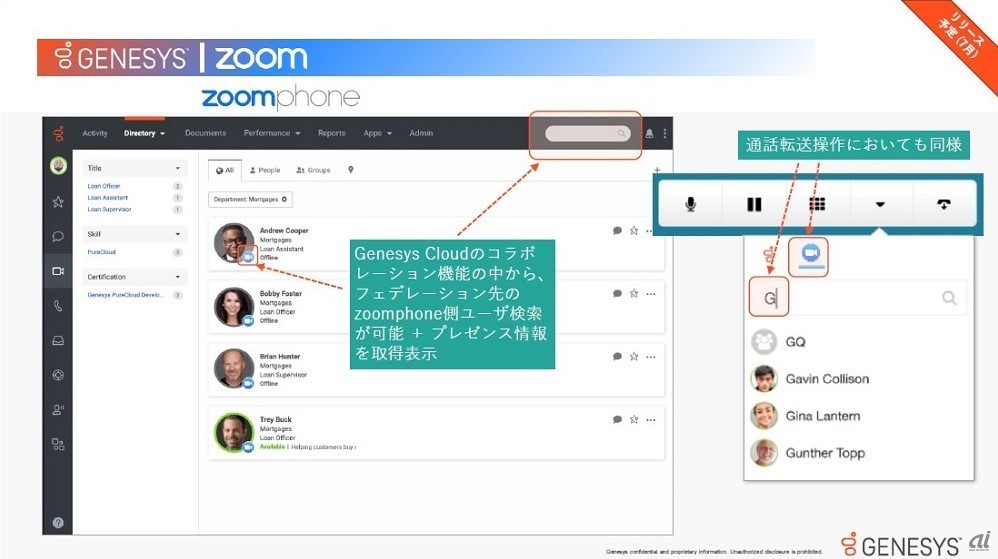Expand the Title filter section
Screen dimensions: 998x559
coord(134,168)
